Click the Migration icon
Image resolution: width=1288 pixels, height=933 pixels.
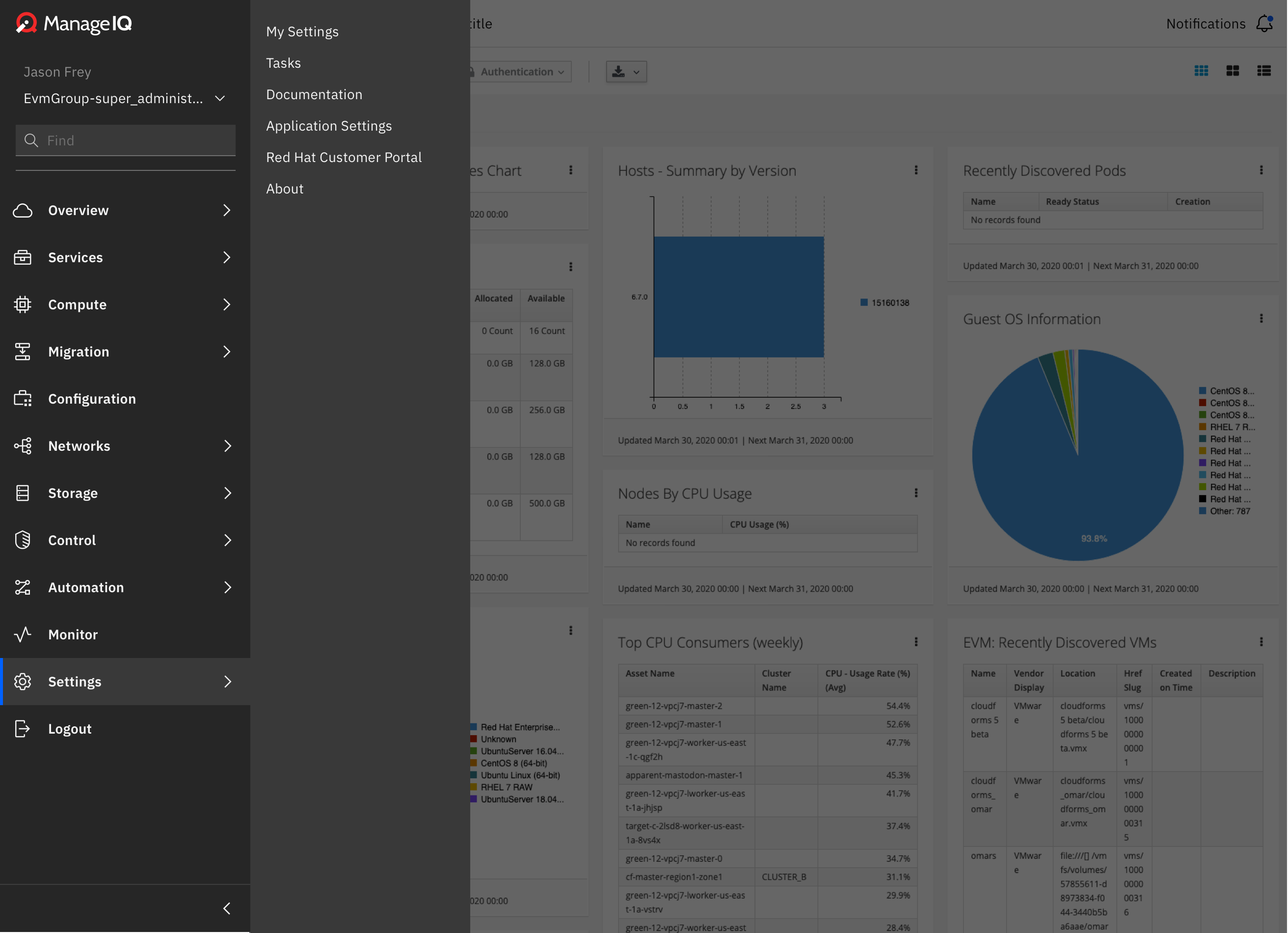23,352
